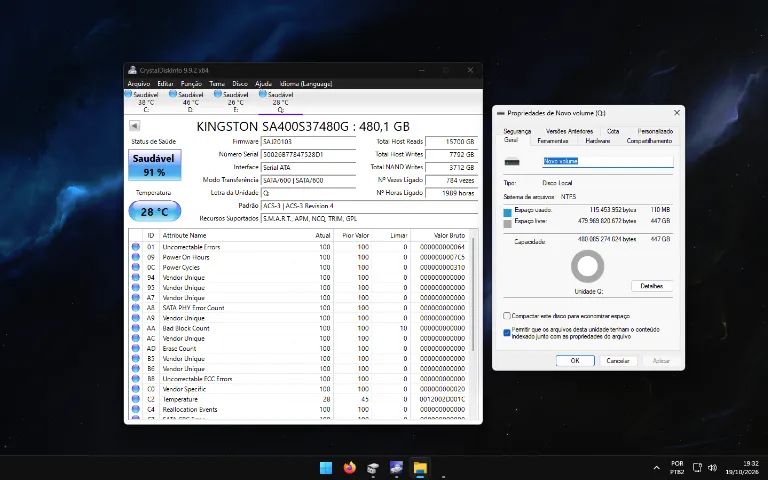Click the Valor Bruto column header
The image size is (768, 480).
click(449, 236)
